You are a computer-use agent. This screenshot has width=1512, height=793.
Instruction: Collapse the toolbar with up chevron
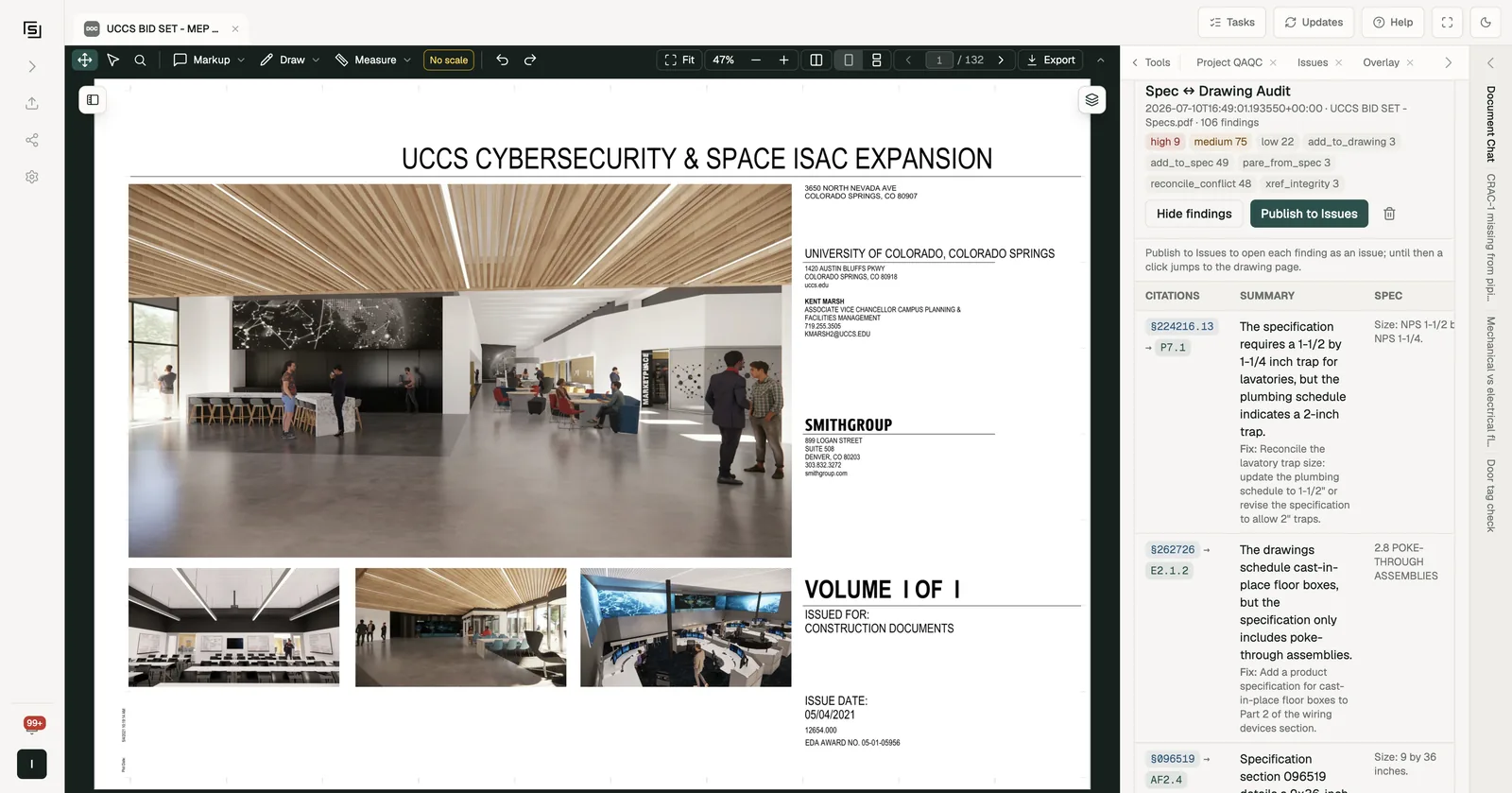(1100, 60)
